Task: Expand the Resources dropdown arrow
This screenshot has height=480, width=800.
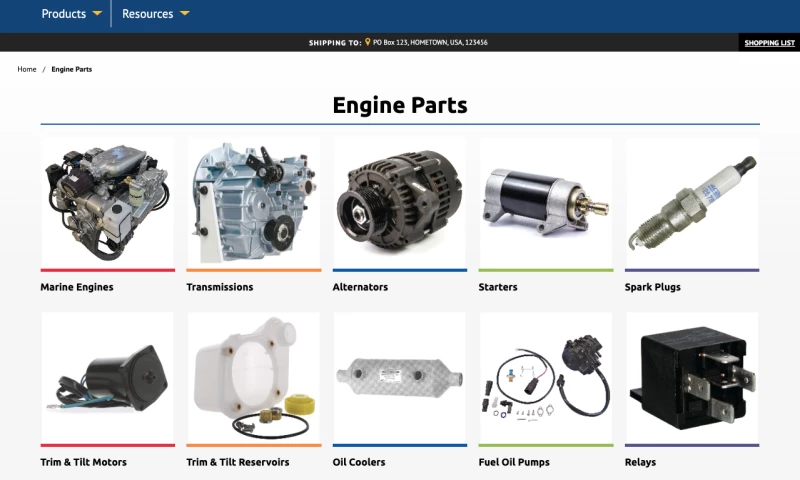Action: pos(185,14)
